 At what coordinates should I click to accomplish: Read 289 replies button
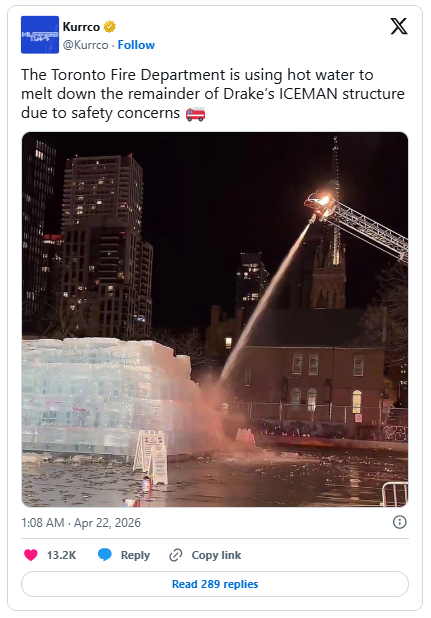click(x=215, y=584)
